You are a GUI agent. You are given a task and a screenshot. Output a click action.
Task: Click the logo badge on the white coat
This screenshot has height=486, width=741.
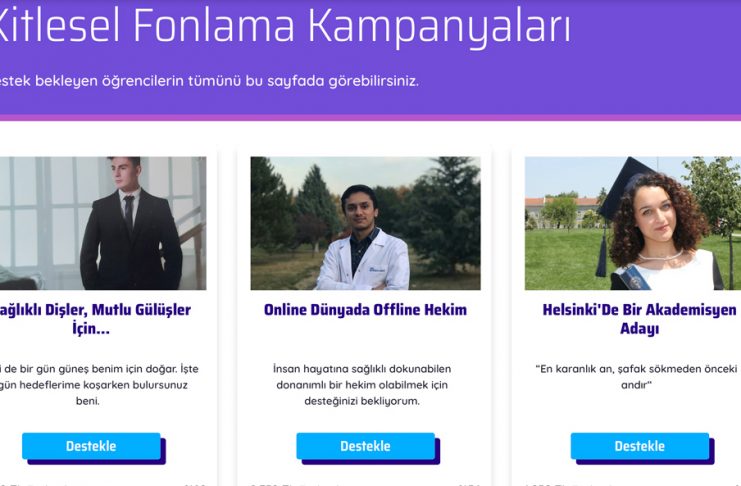[x=378, y=269]
